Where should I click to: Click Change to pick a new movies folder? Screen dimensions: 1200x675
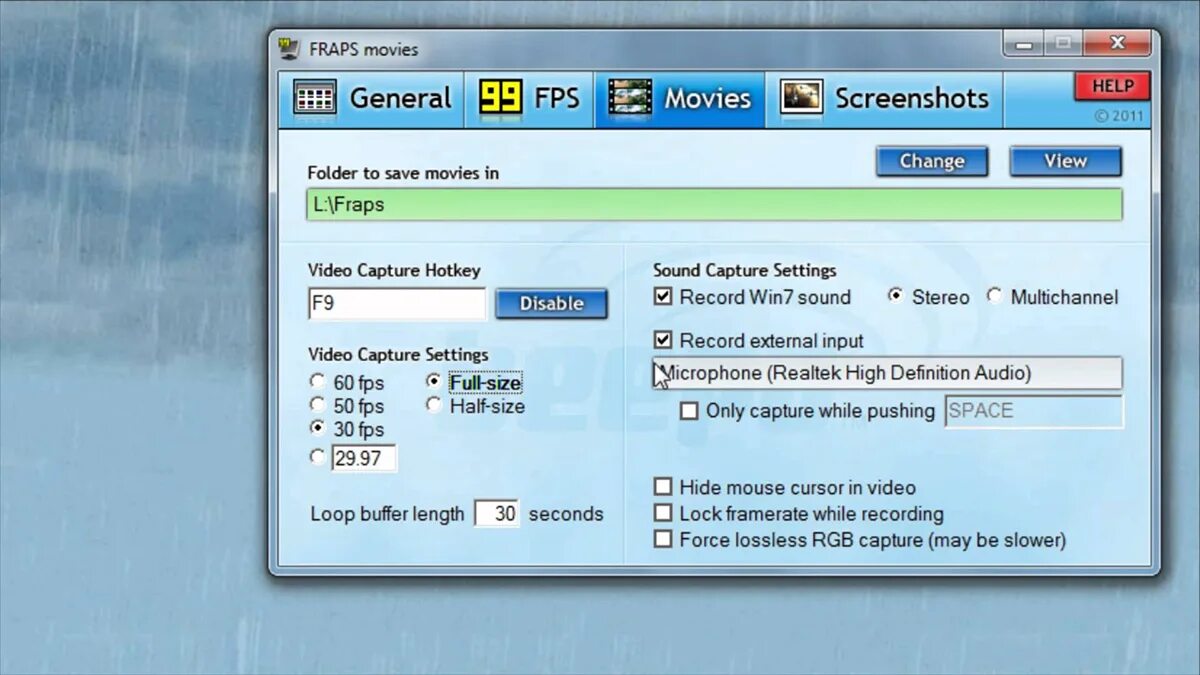tap(931, 161)
